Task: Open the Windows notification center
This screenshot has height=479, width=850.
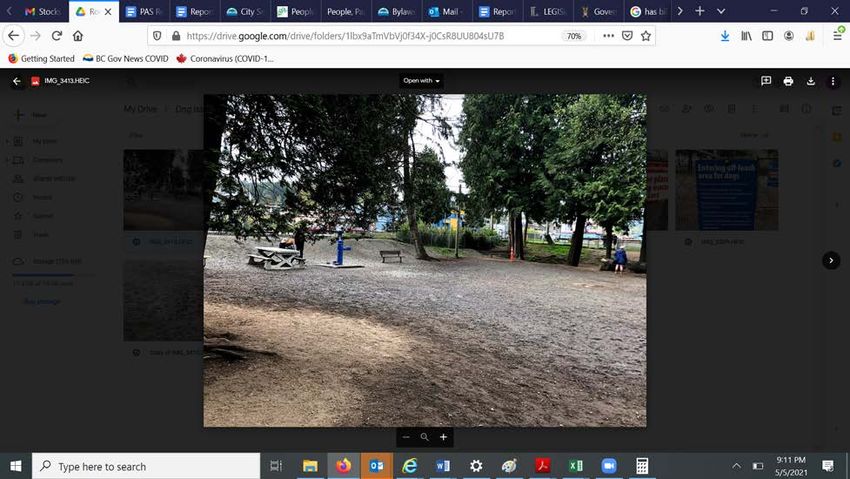Action: pyautogui.click(x=828, y=466)
